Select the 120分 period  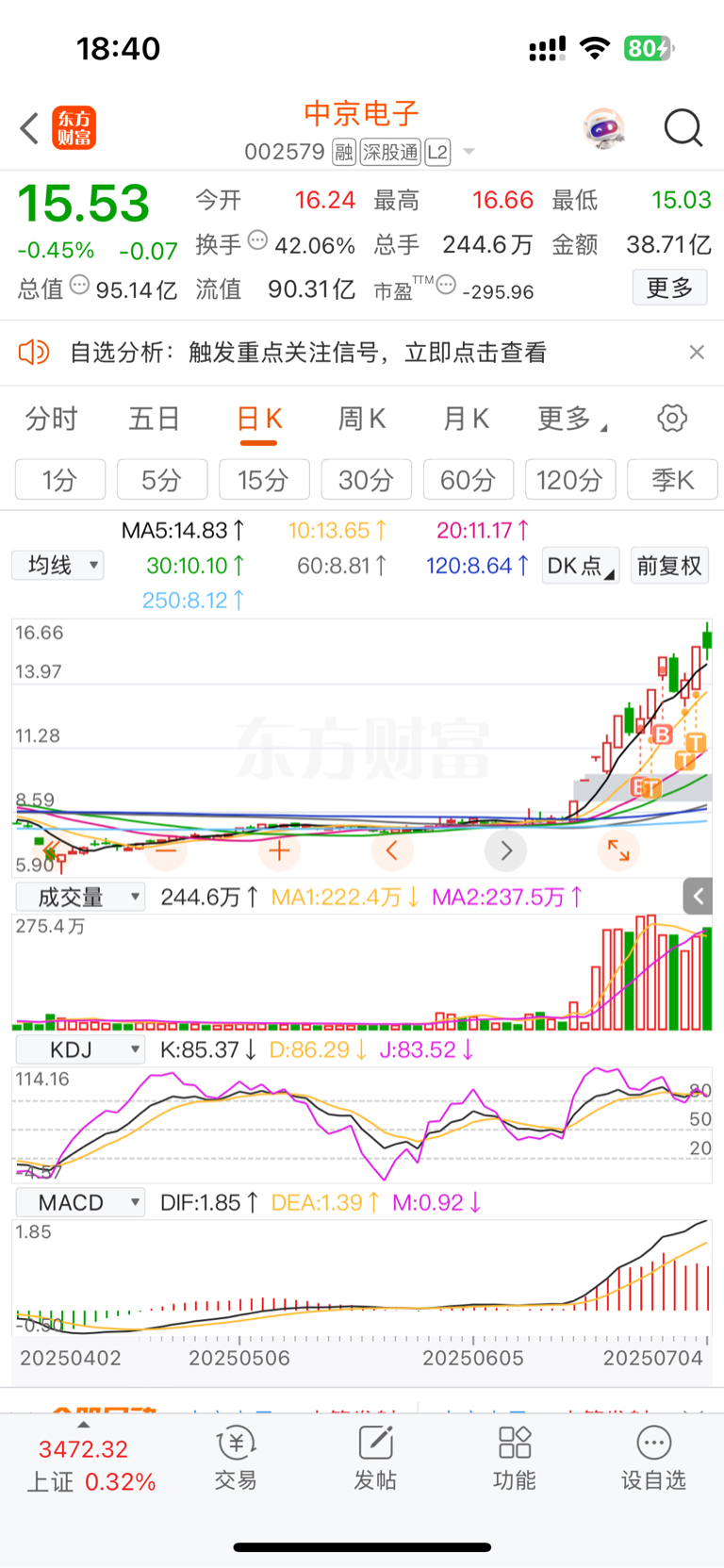click(570, 480)
